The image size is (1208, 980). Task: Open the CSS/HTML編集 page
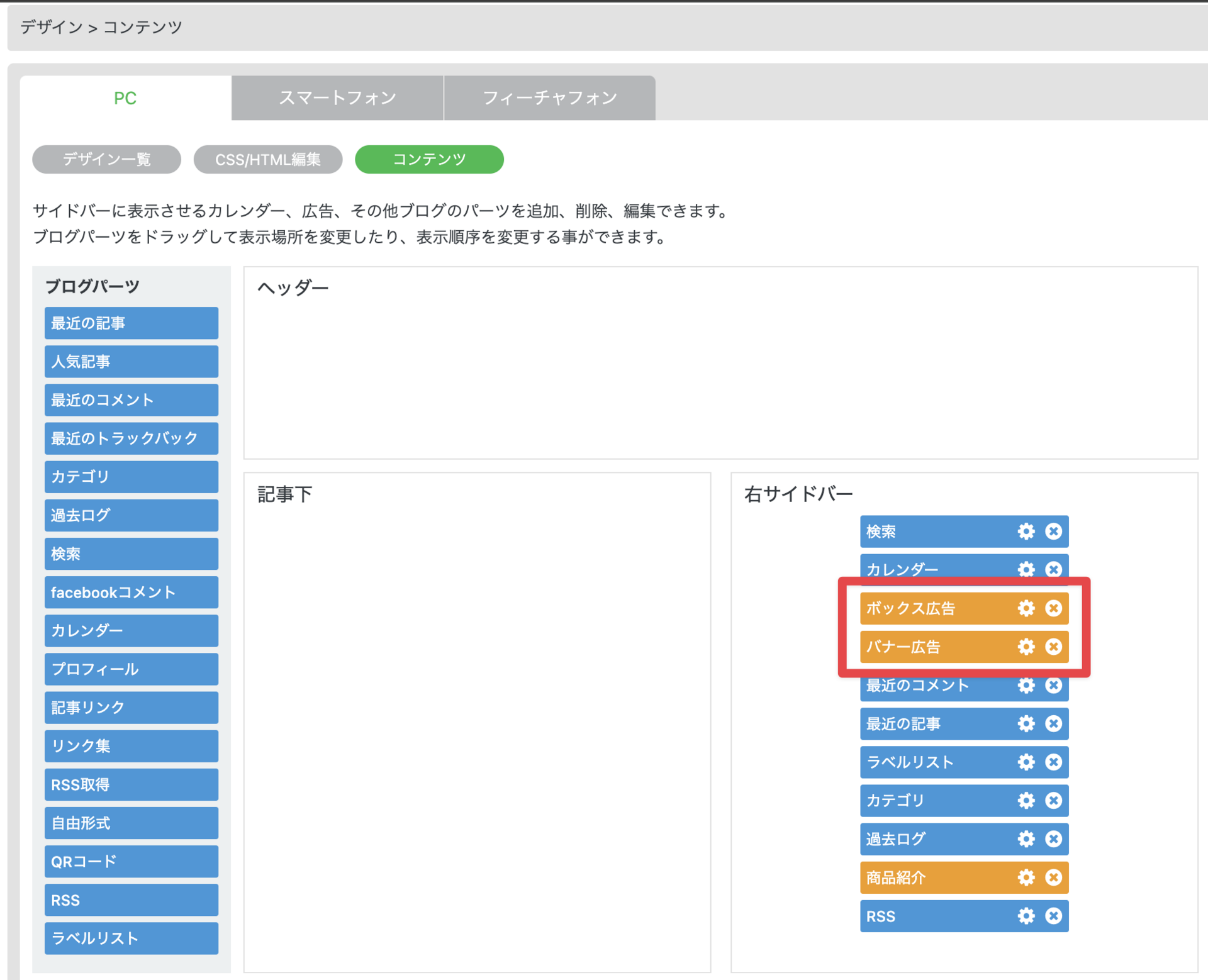coord(267,159)
